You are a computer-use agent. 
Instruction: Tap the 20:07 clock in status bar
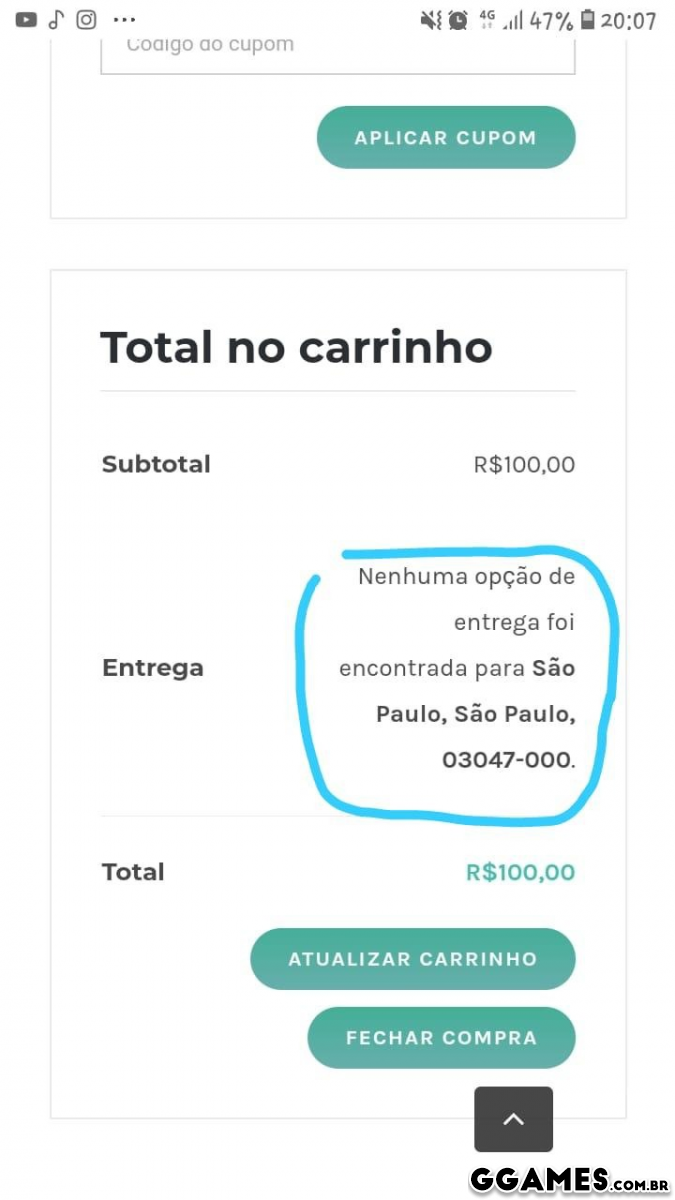(629, 20)
